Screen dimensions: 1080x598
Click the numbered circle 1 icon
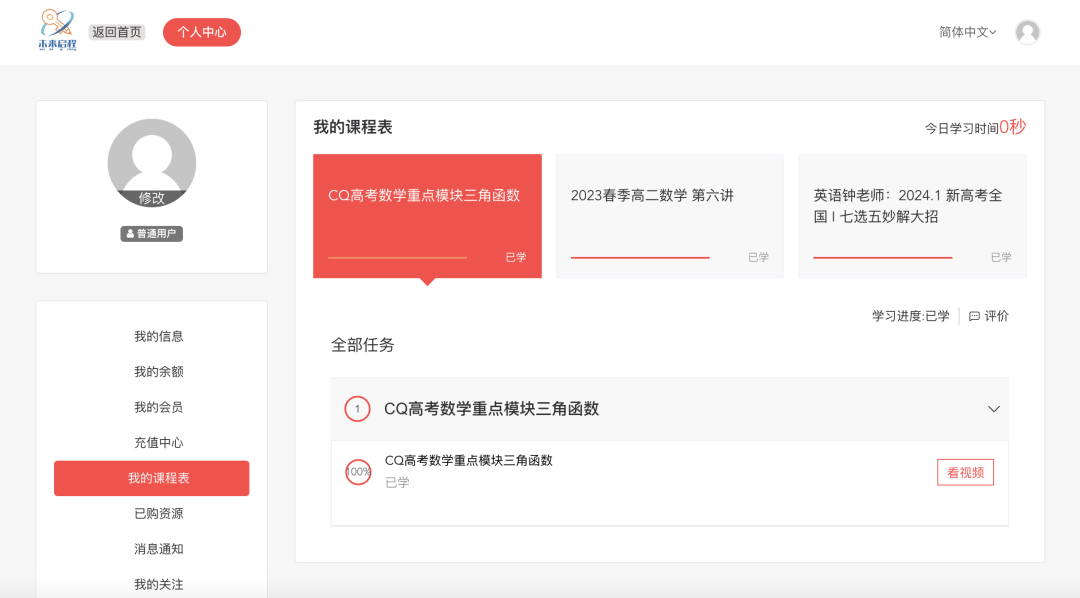point(357,409)
